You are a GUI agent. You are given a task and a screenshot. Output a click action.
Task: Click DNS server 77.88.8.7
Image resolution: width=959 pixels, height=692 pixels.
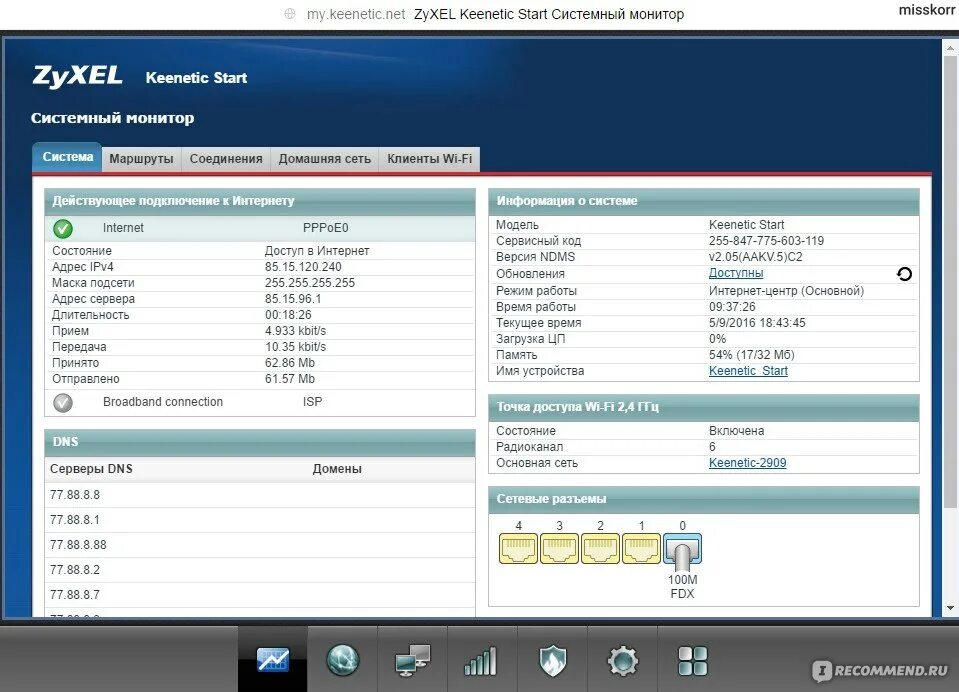coord(75,595)
